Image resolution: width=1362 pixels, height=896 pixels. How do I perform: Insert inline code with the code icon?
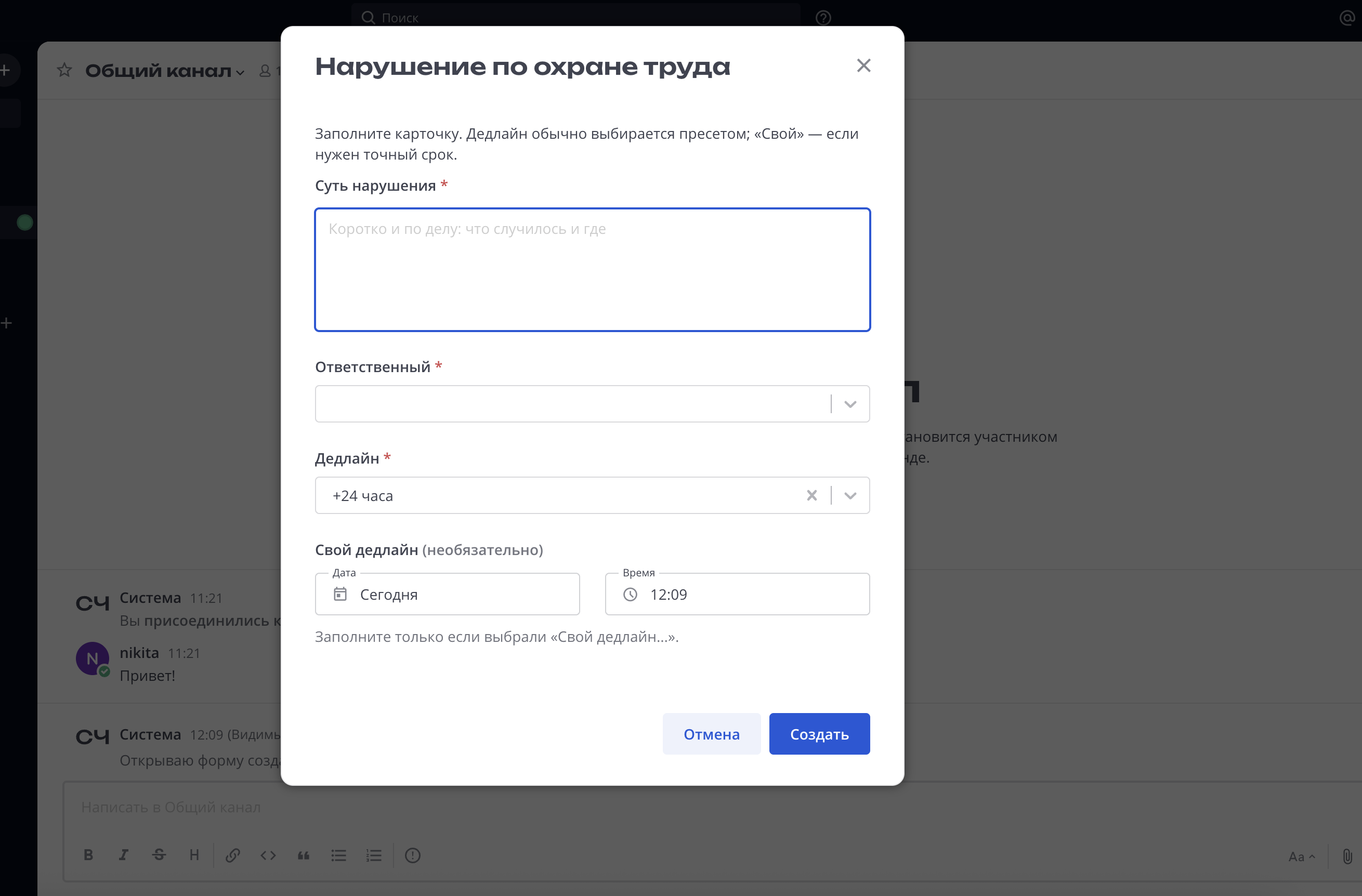click(x=268, y=855)
